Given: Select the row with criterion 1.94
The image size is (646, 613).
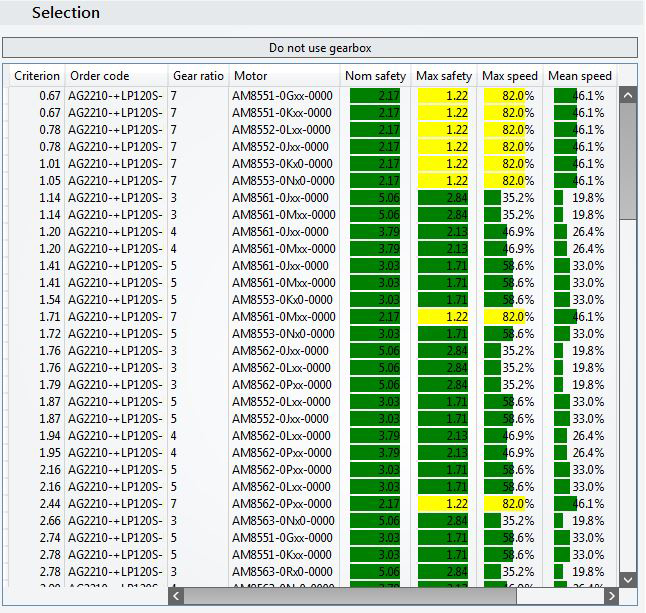Looking at the screenshot, I should click(x=313, y=435).
